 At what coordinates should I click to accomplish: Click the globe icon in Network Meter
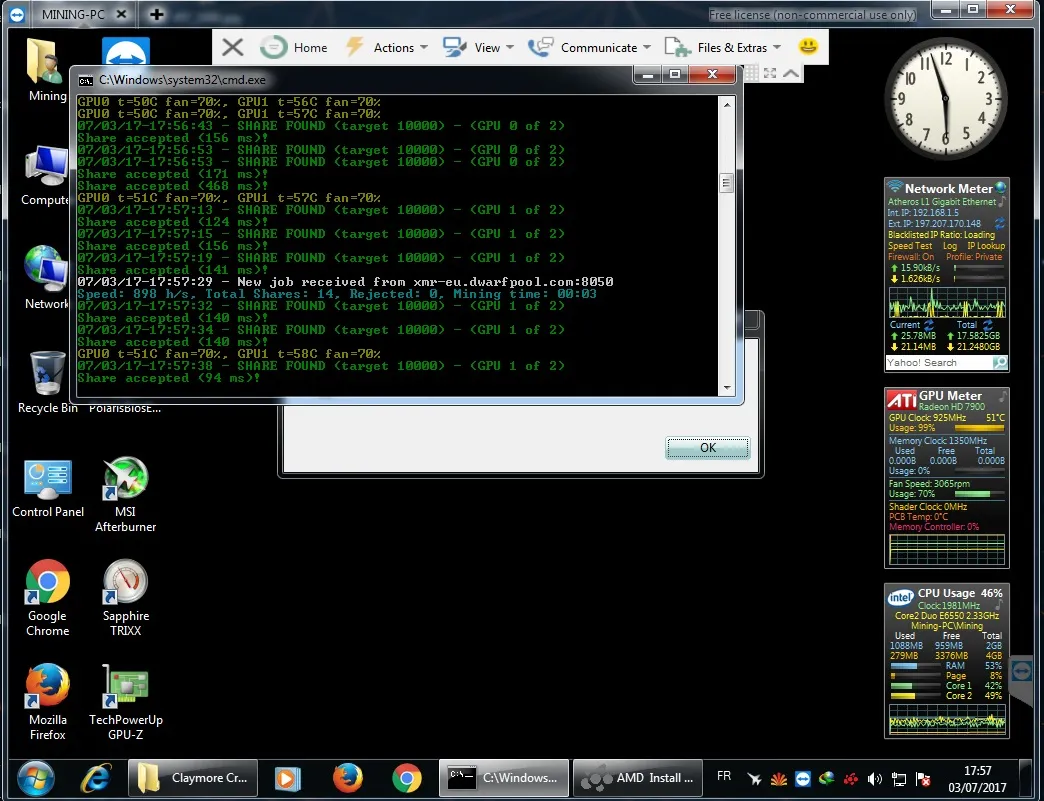tap(1000, 187)
